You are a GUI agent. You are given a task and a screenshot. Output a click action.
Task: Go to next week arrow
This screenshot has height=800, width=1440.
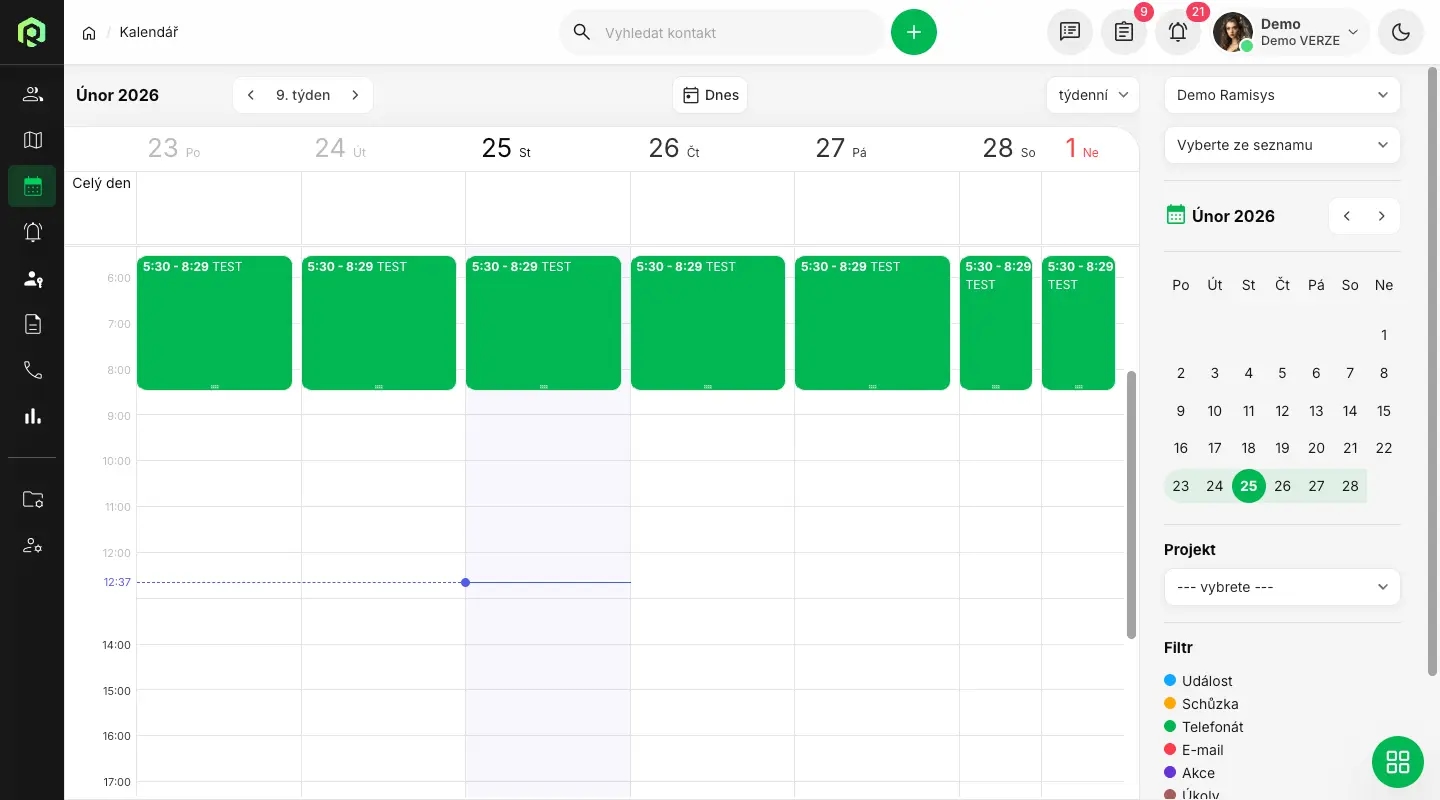click(x=355, y=95)
